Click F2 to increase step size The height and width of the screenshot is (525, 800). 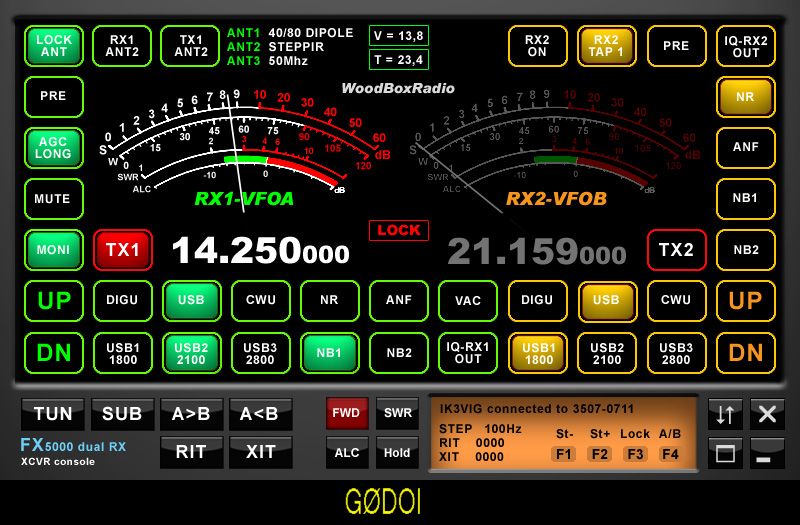click(x=600, y=454)
